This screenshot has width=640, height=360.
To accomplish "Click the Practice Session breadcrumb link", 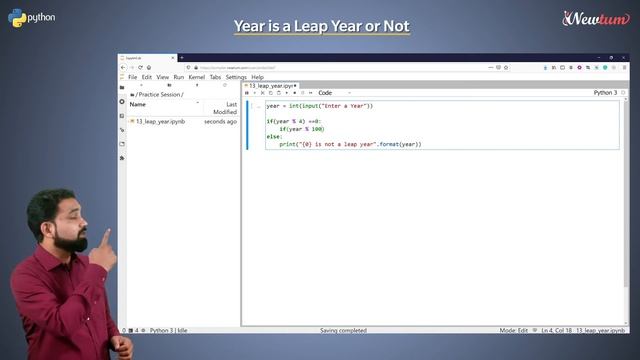I will click(160, 95).
